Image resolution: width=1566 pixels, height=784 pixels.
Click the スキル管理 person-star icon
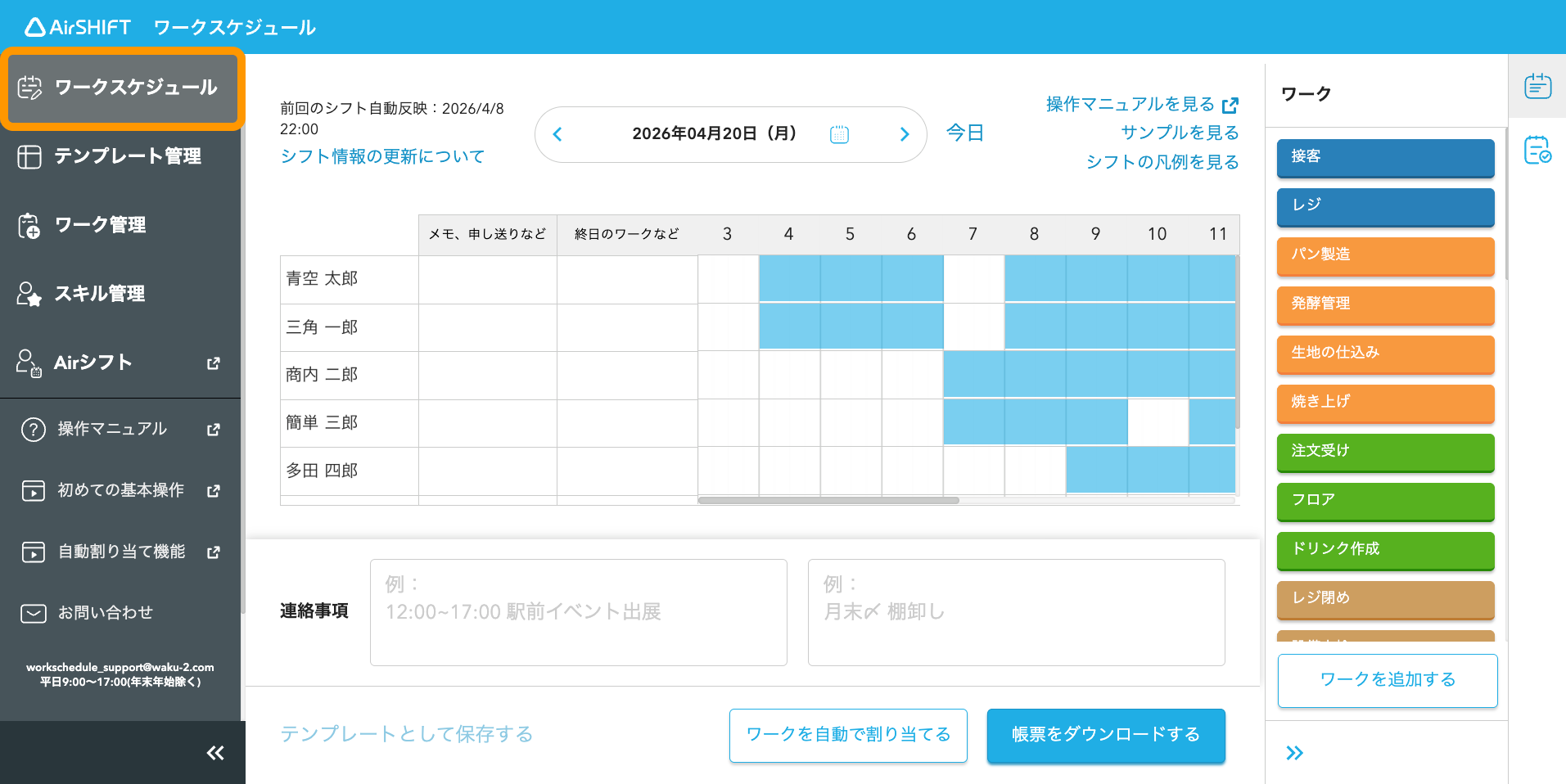(29, 294)
